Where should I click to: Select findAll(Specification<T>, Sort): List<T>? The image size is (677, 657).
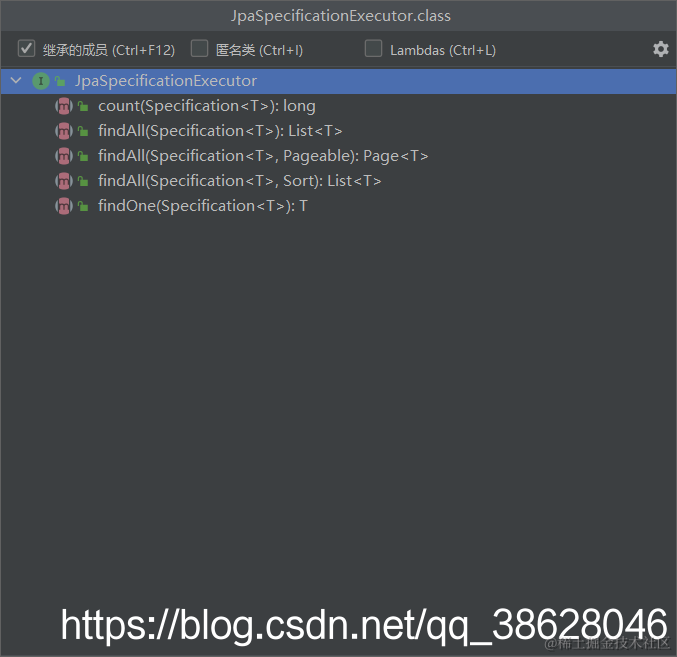[x=240, y=181]
